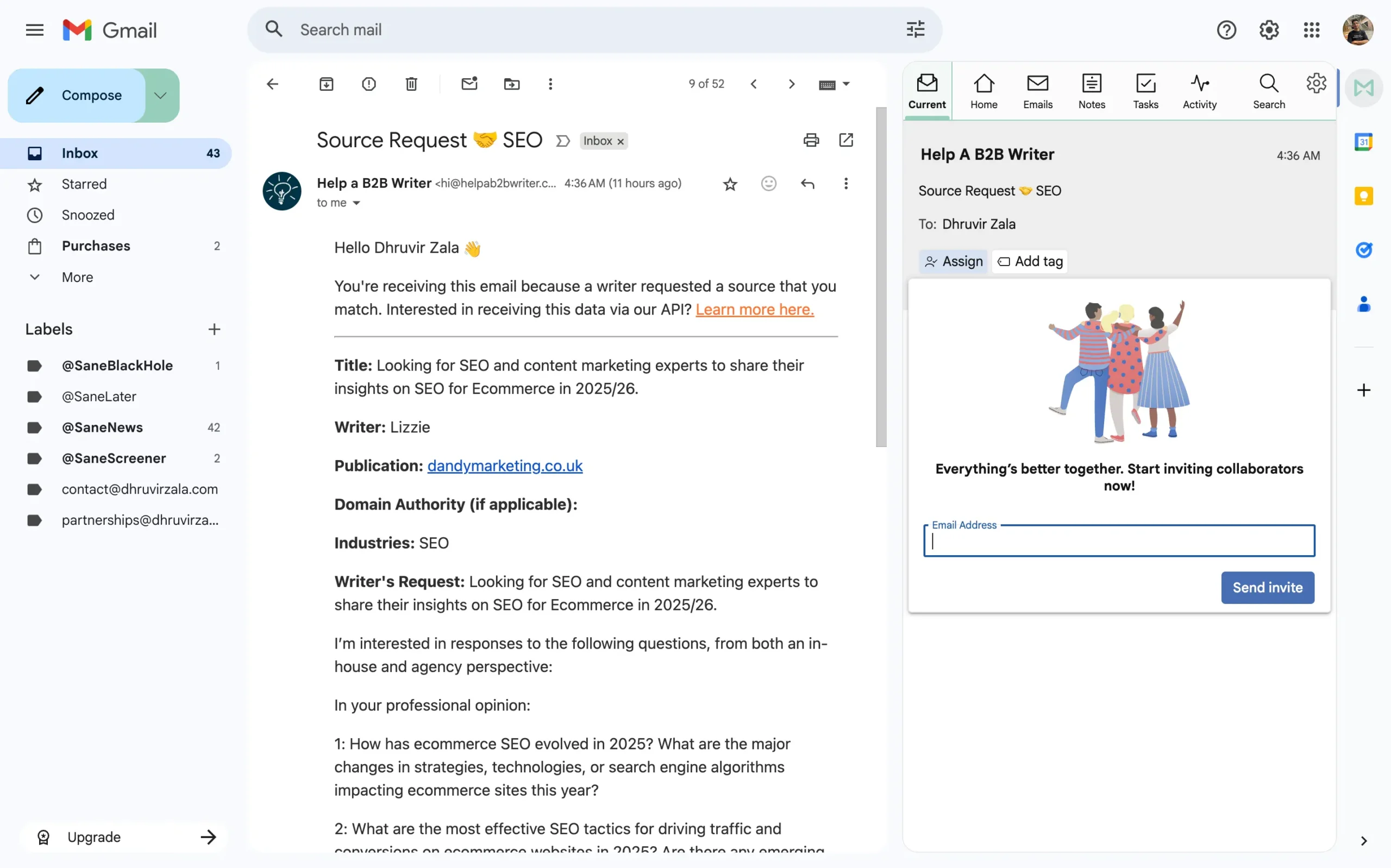Click the Email Address input field
The image size is (1391, 868).
pos(1118,542)
